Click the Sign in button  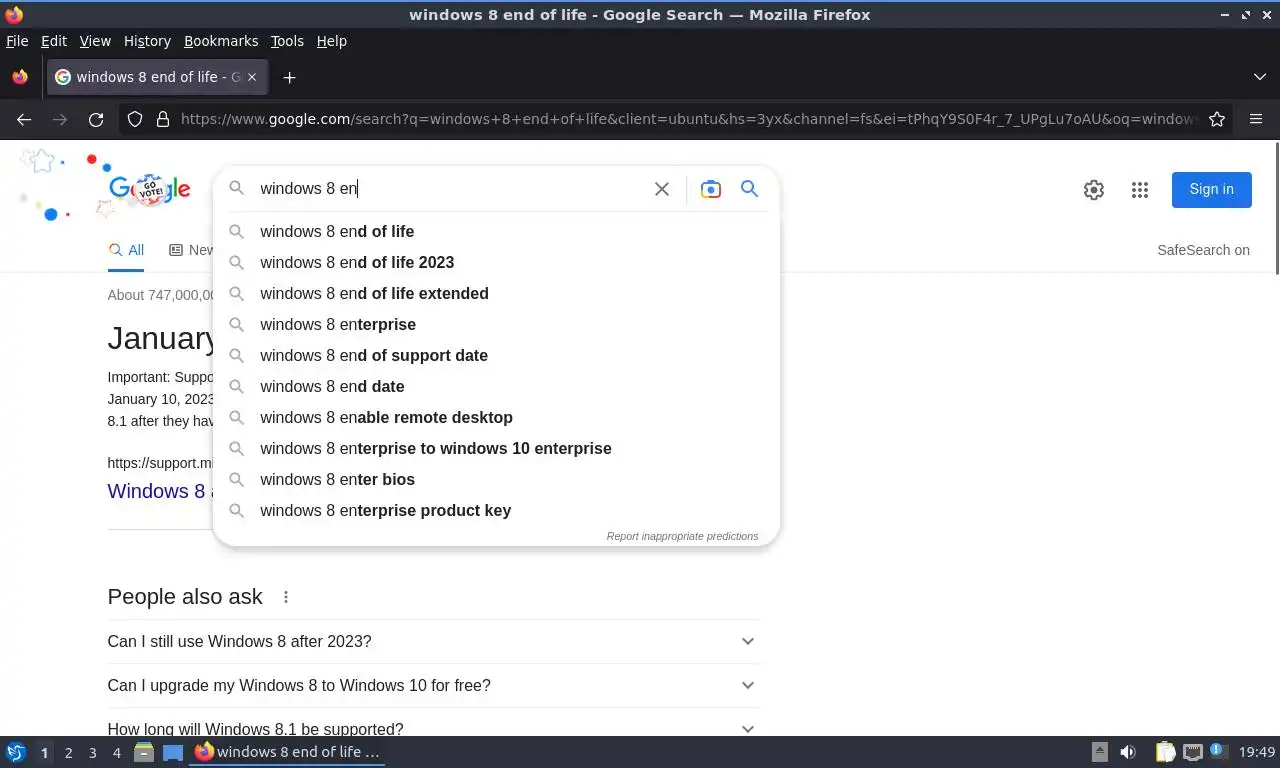pos(1211,189)
